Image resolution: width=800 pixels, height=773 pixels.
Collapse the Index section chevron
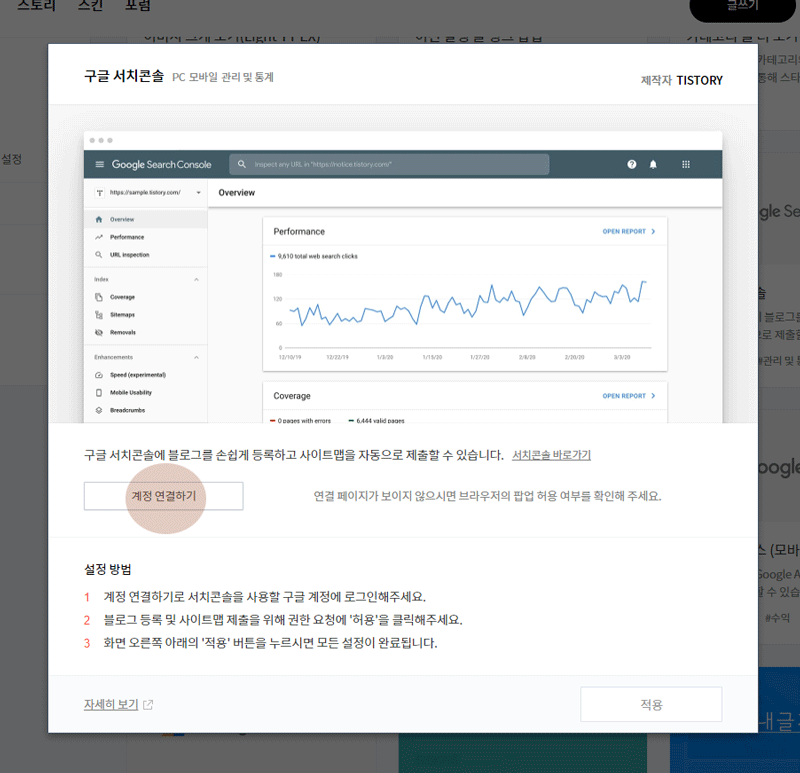coord(196,280)
